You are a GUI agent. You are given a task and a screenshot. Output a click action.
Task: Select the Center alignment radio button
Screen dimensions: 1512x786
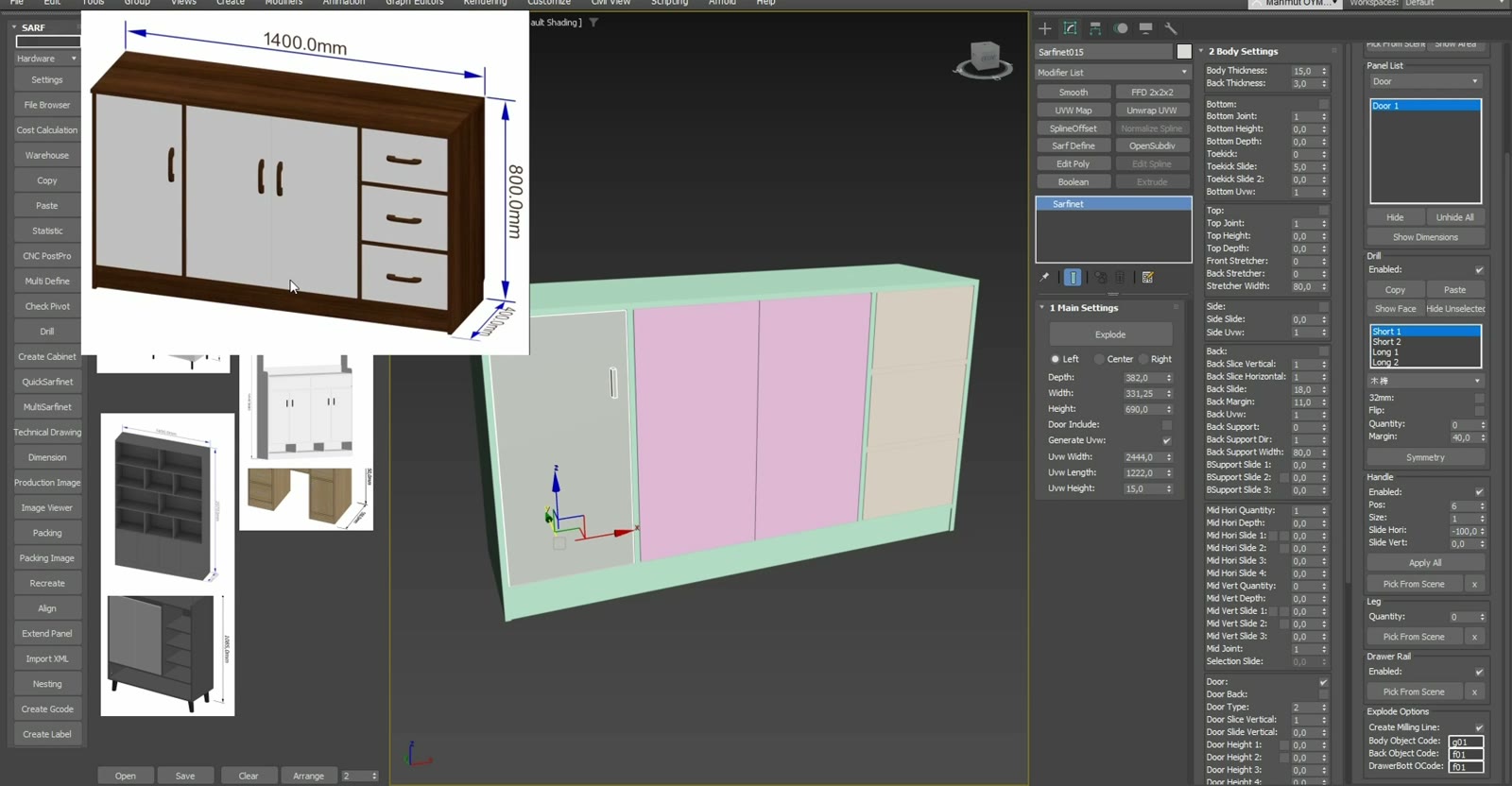tap(1099, 359)
